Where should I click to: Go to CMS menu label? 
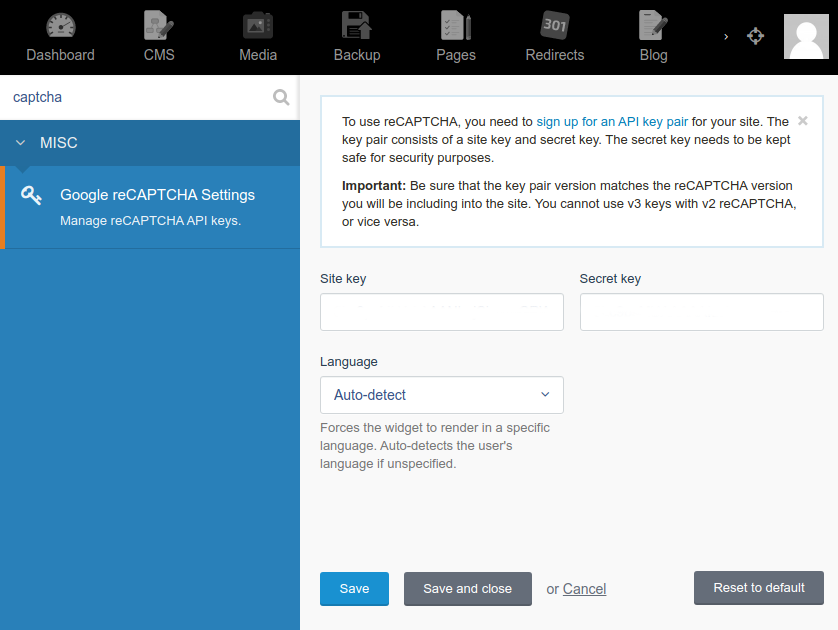[159, 55]
